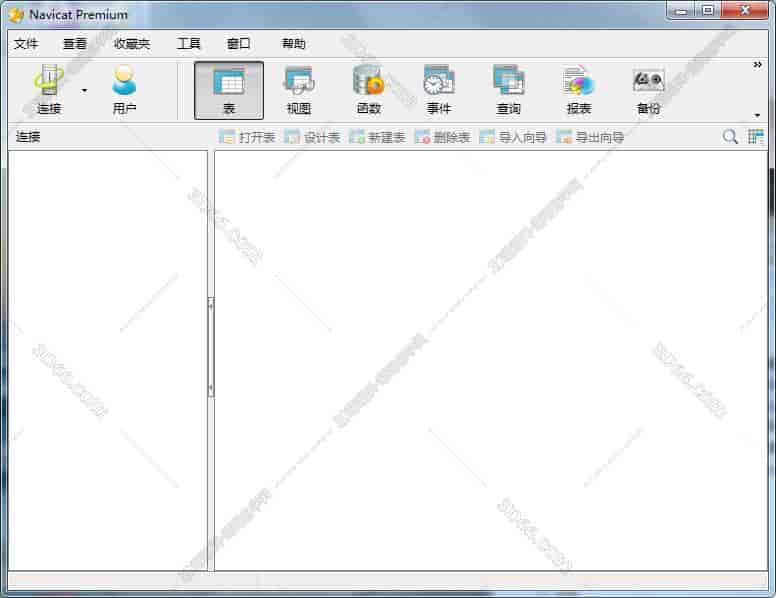Open the 收藏夹 (Favorites) menu
Image resolution: width=776 pixels, height=598 pixels.
click(132, 44)
